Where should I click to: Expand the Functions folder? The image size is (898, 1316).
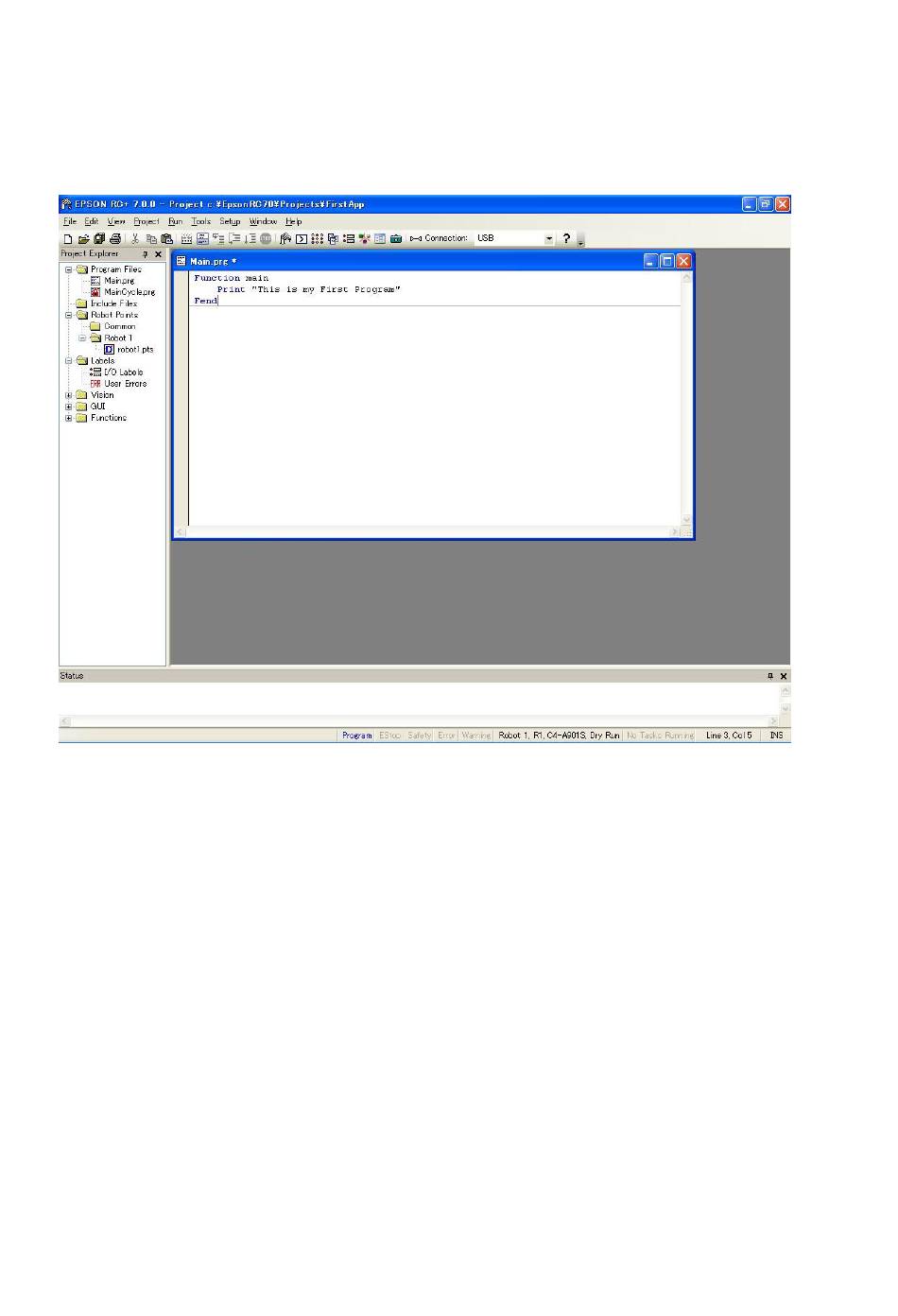tap(68, 418)
